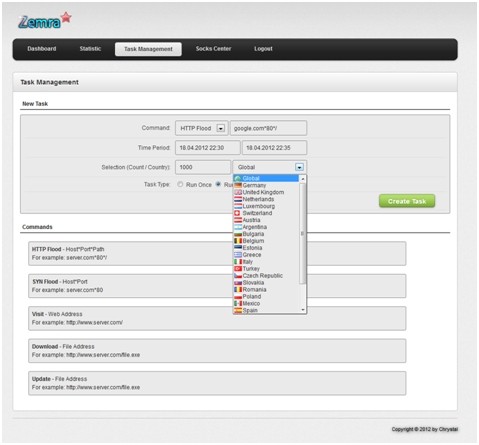Click the Zemra logo with red star

[45, 21]
